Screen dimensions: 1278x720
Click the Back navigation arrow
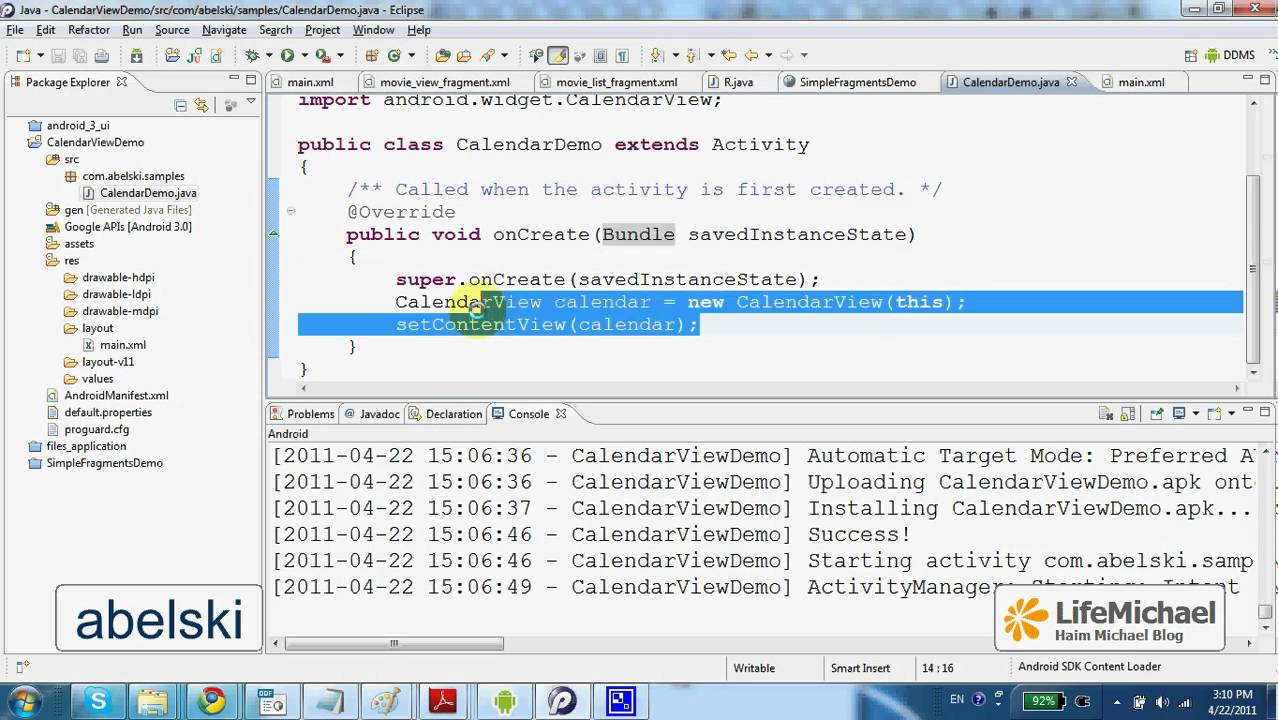(751, 56)
